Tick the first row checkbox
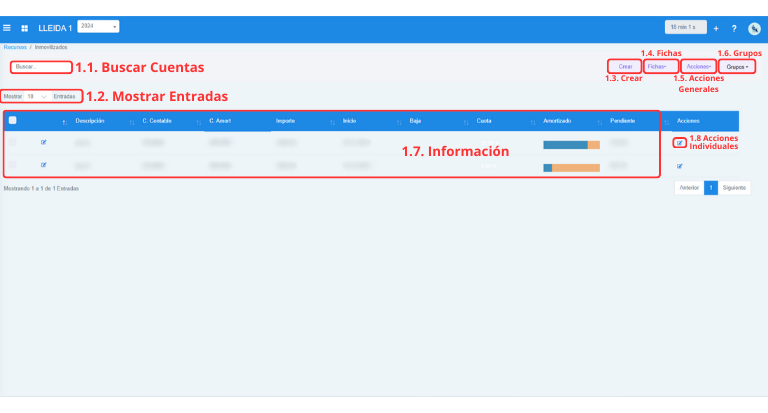 tap(13, 142)
